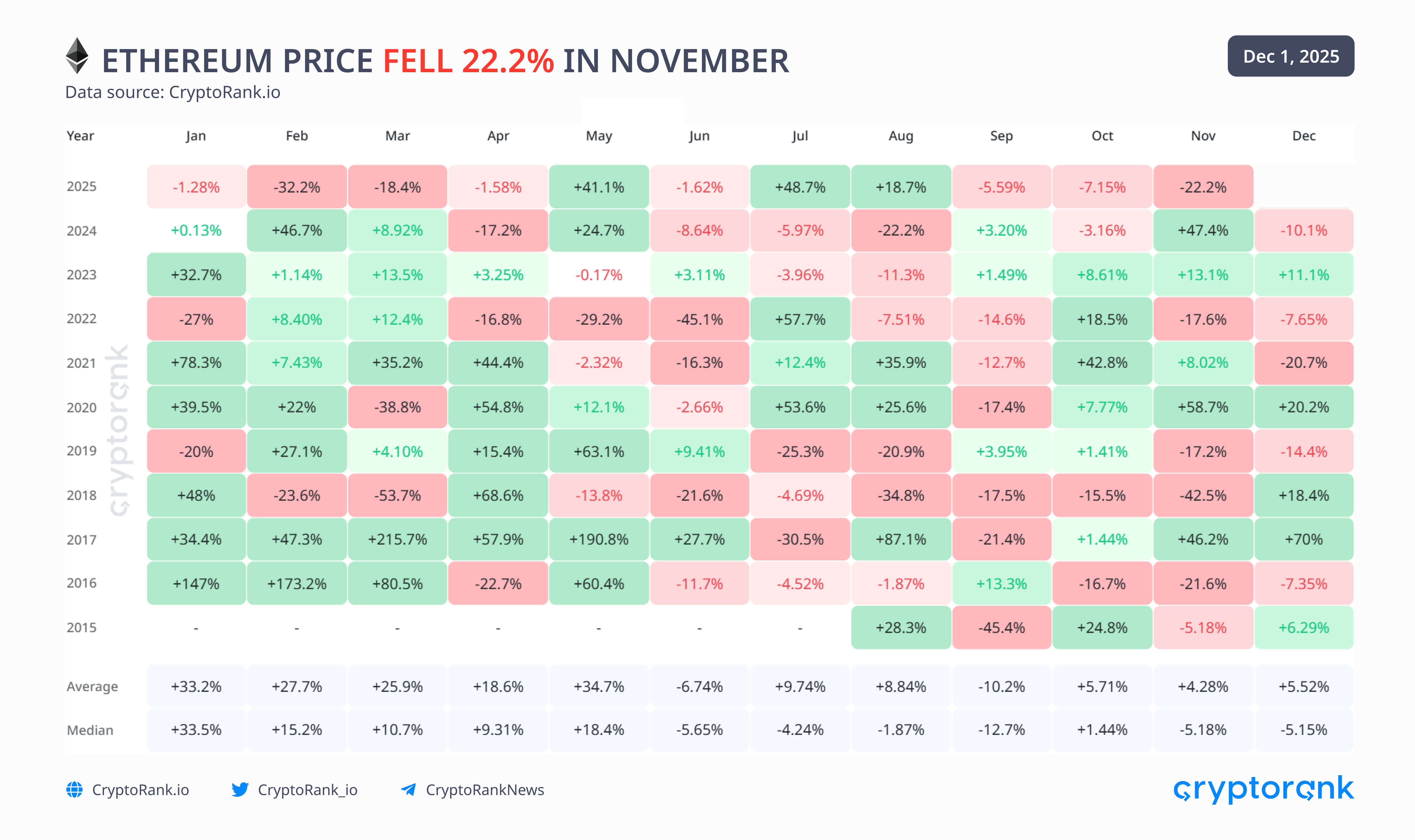Click the Data source: CryptoRank.io subtitle
The width and height of the screenshot is (1415, 840).
click(x=173, y=92)
